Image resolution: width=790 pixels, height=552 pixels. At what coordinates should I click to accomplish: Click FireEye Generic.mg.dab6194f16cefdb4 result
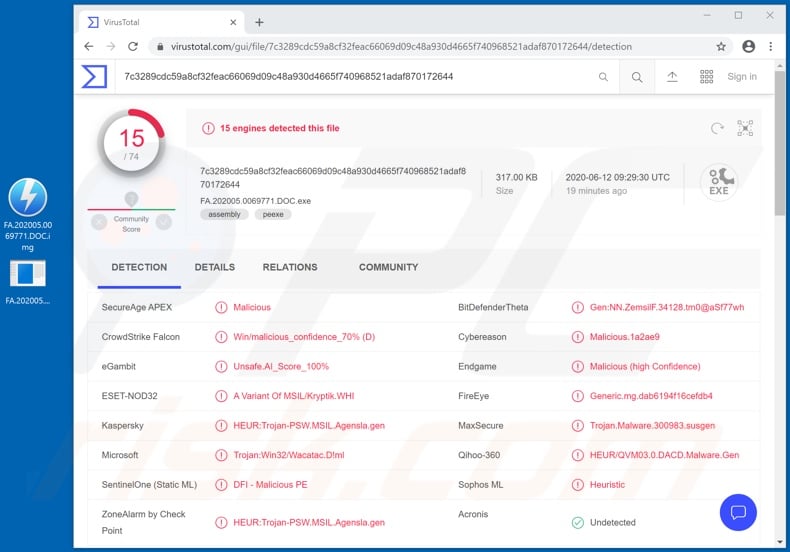tap(651, 396)
